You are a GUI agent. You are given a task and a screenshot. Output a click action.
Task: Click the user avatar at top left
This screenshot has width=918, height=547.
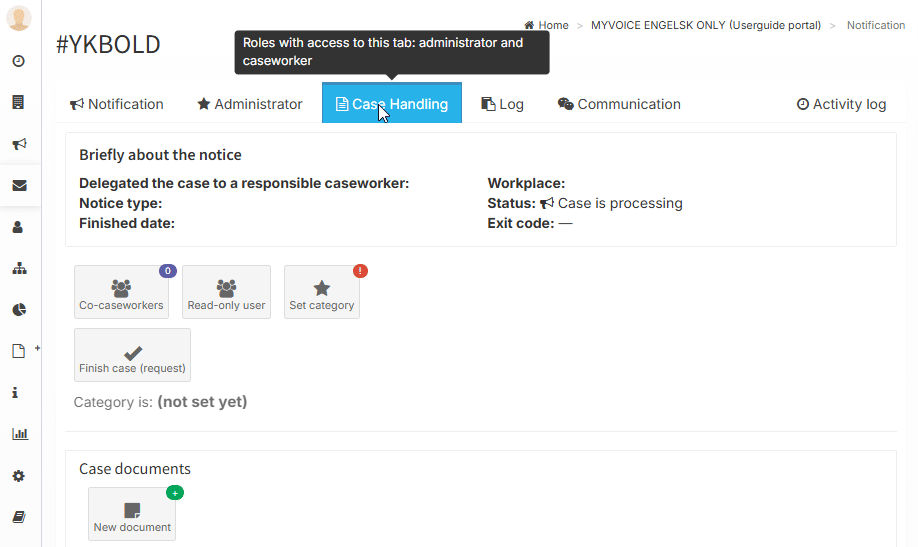(19, 18)
